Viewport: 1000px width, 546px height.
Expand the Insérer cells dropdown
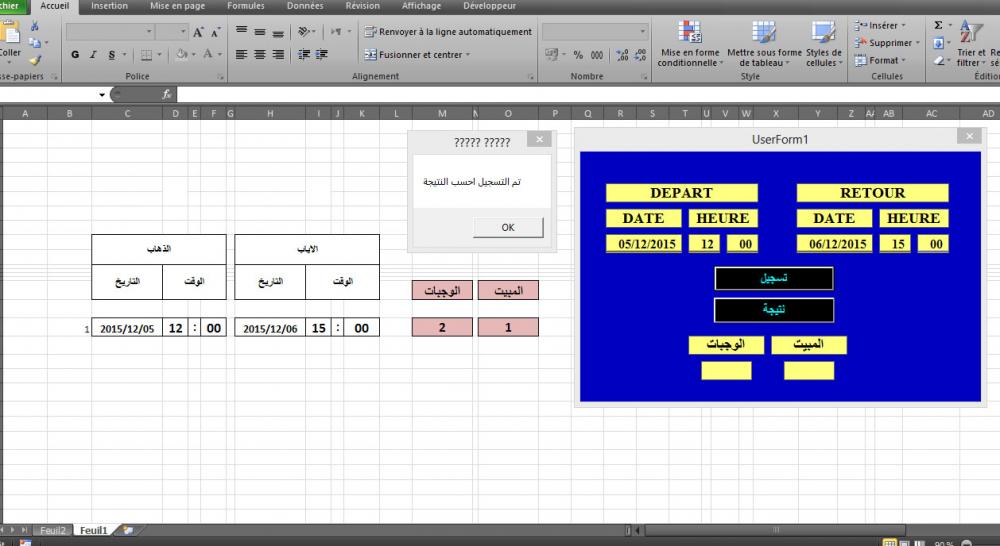903,26
